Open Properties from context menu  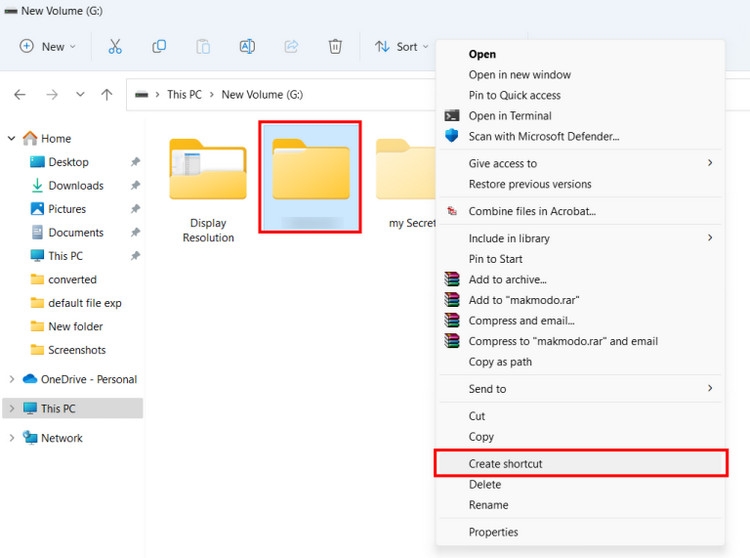click(x=580, y=532)
